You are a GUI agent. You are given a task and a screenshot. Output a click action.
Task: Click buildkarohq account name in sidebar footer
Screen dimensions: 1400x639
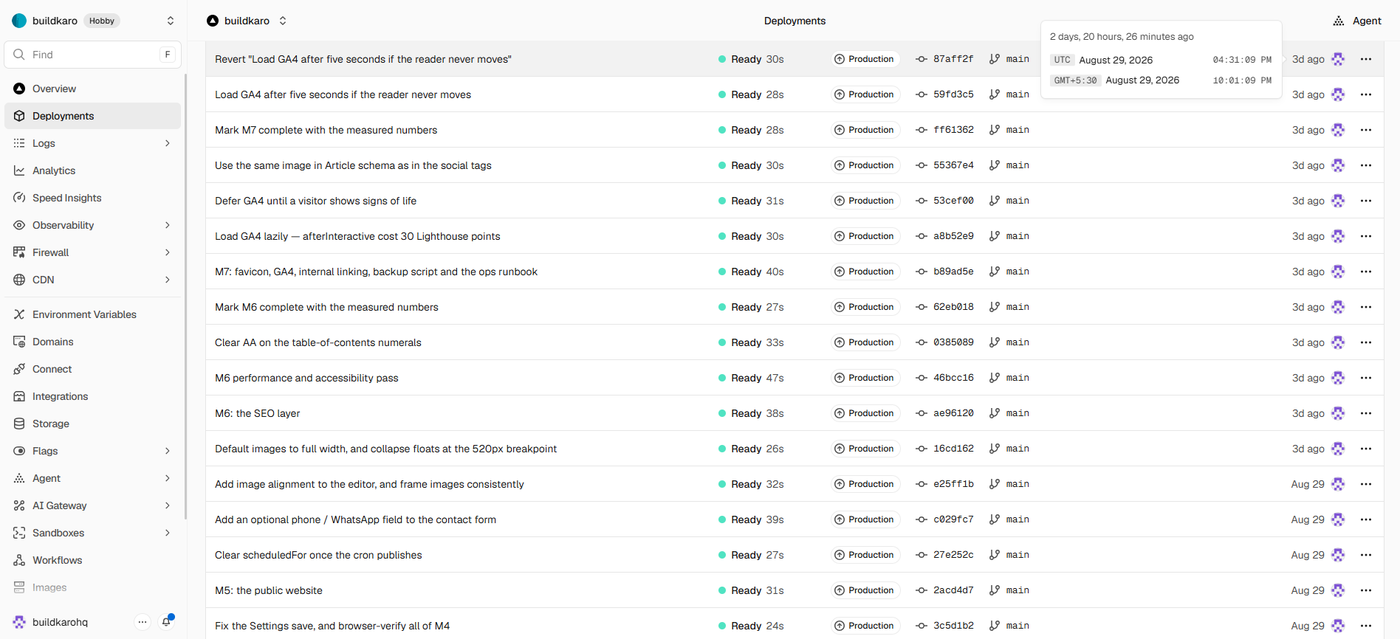tap(60, 622)
